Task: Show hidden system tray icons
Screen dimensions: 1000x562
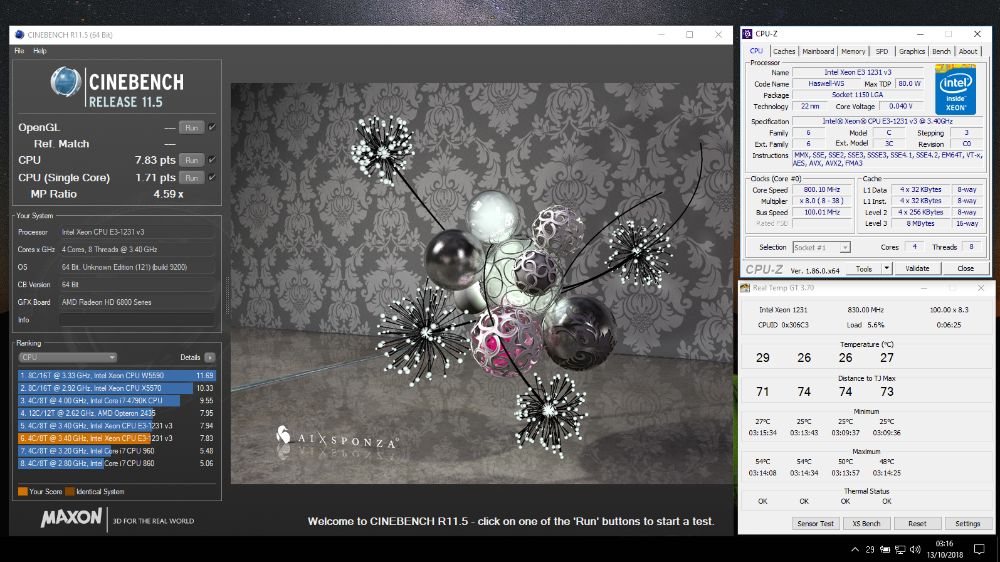Action: point(855,549)
